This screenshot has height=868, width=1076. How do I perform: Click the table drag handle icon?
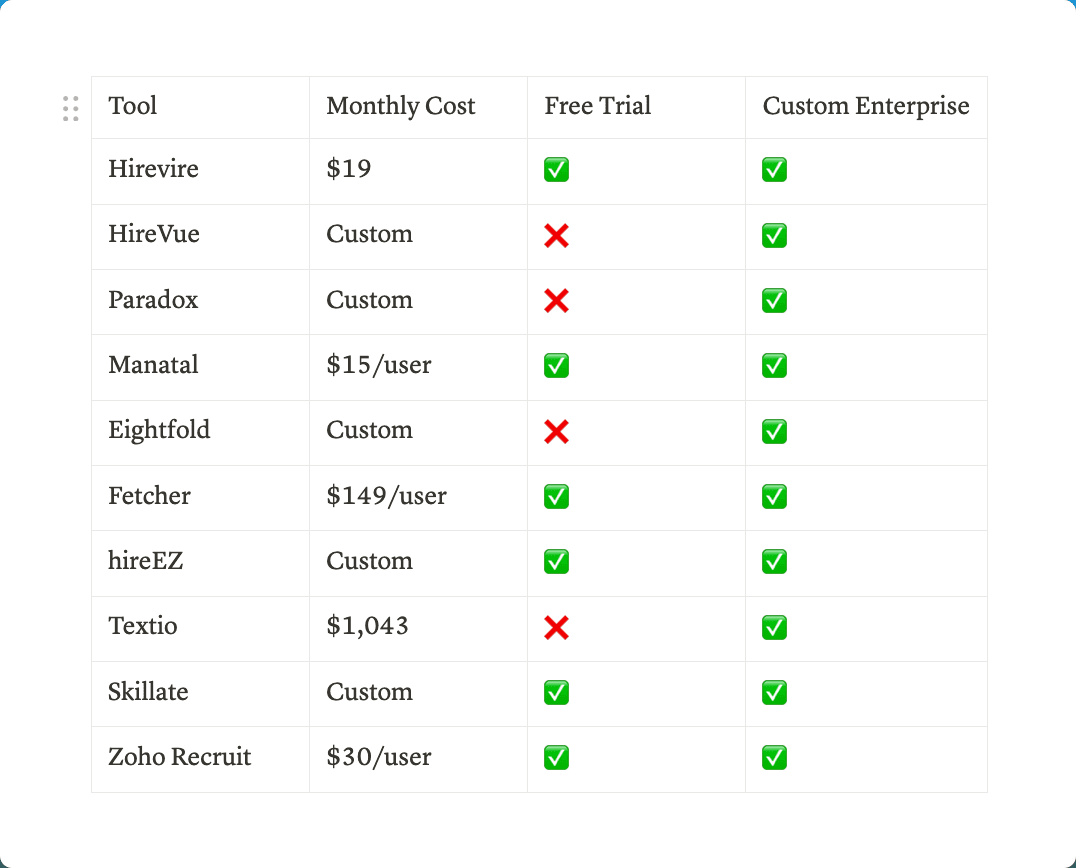71,109
